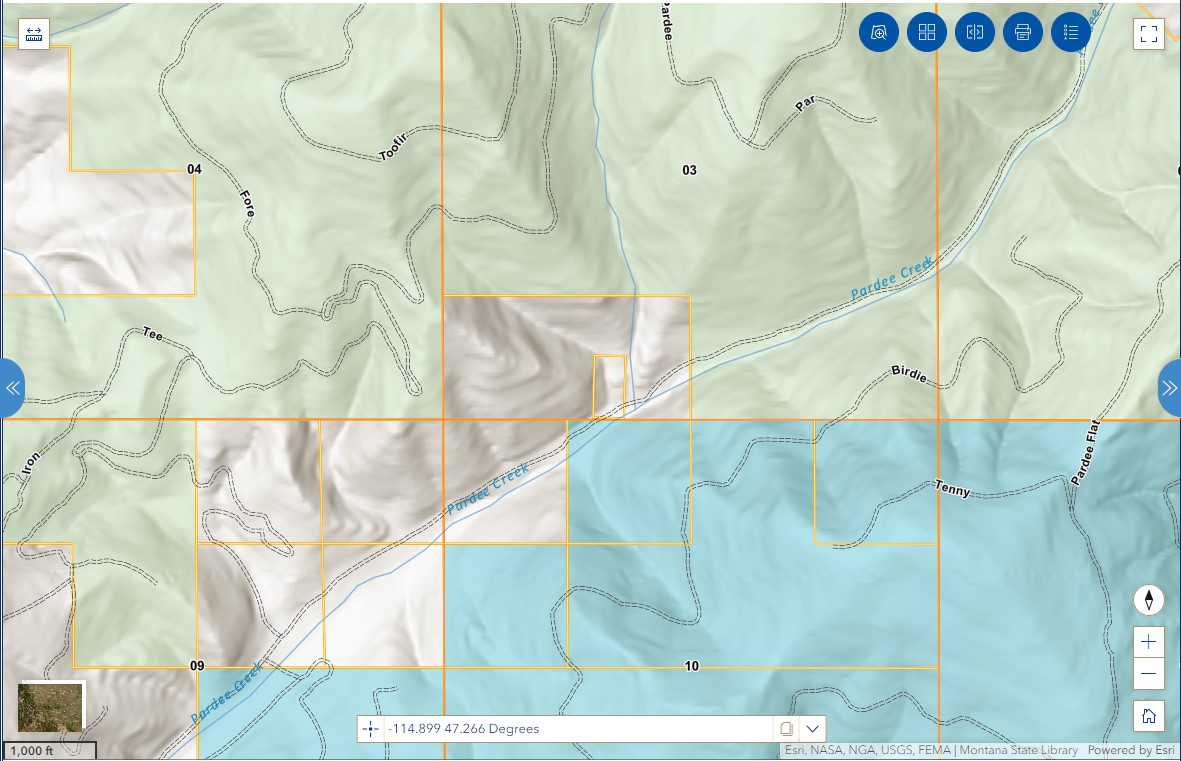The height and width of the screenshot is (761, 1181).
Task: Switch to satellite imagery basemap thumbnail
Action: click(x=50, y=707)
